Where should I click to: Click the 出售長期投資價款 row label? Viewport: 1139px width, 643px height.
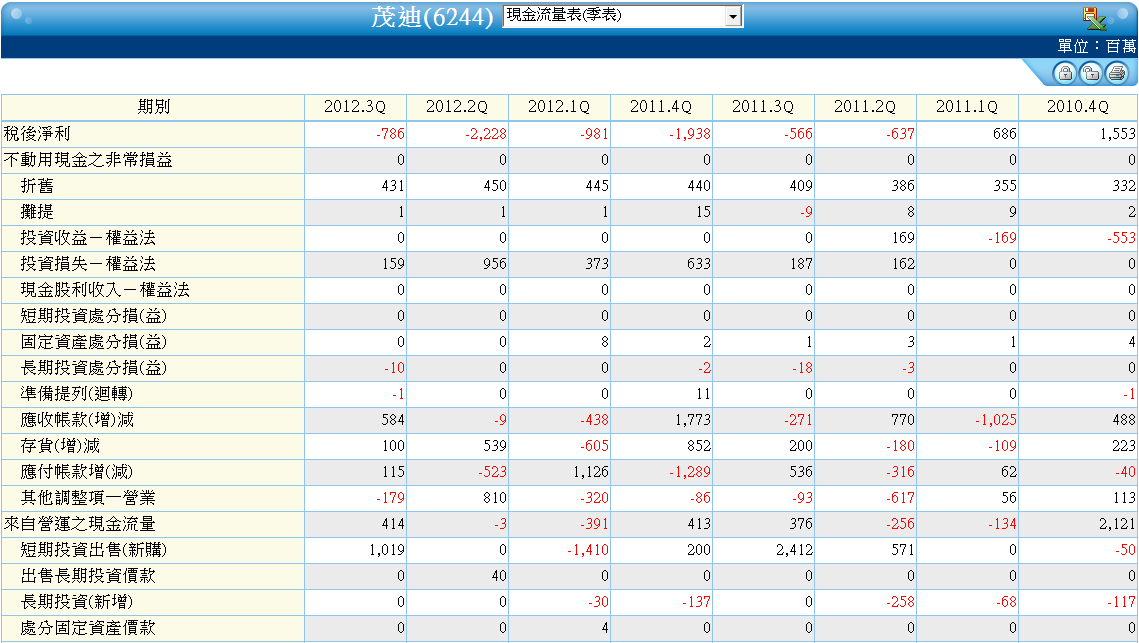click(x=88, y=576)
